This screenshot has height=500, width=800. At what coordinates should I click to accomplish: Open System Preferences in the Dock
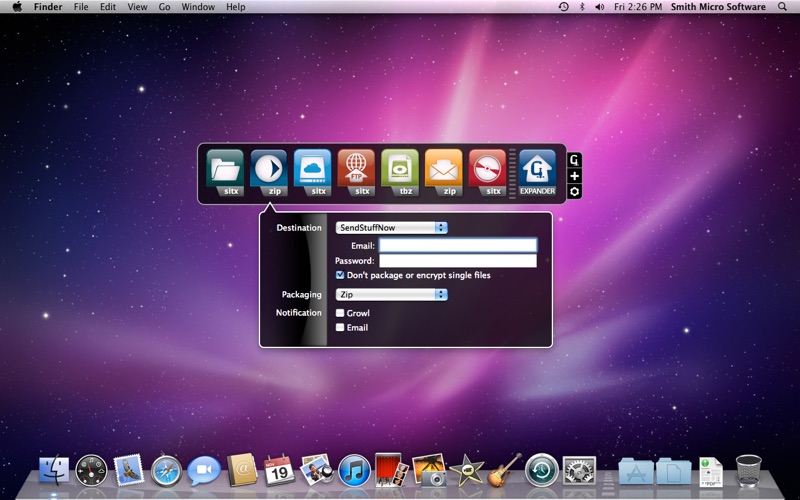[x=579, y=470]
